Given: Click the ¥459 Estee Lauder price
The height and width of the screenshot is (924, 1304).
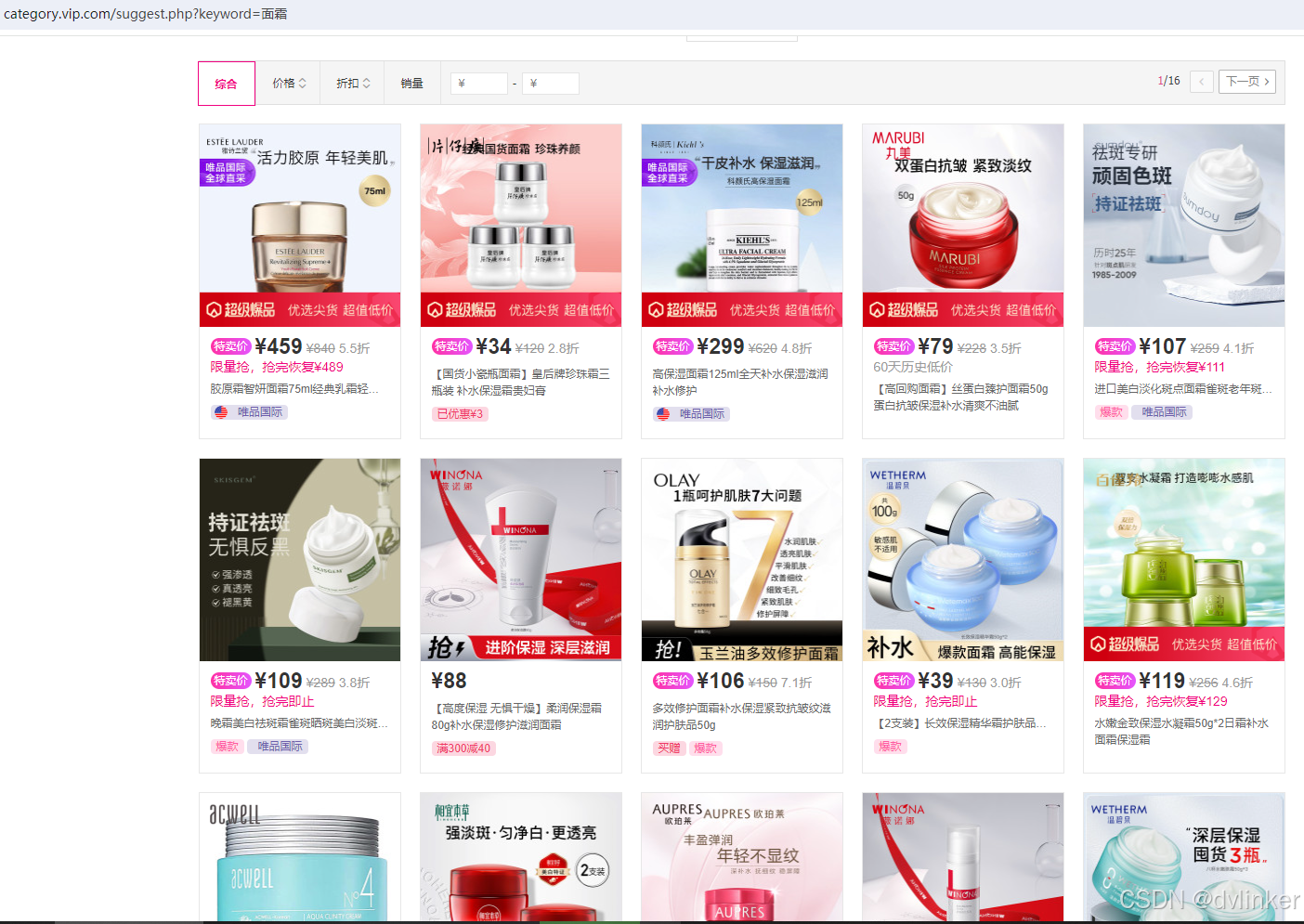Looking at the screenshot, I should click(279, 347).
